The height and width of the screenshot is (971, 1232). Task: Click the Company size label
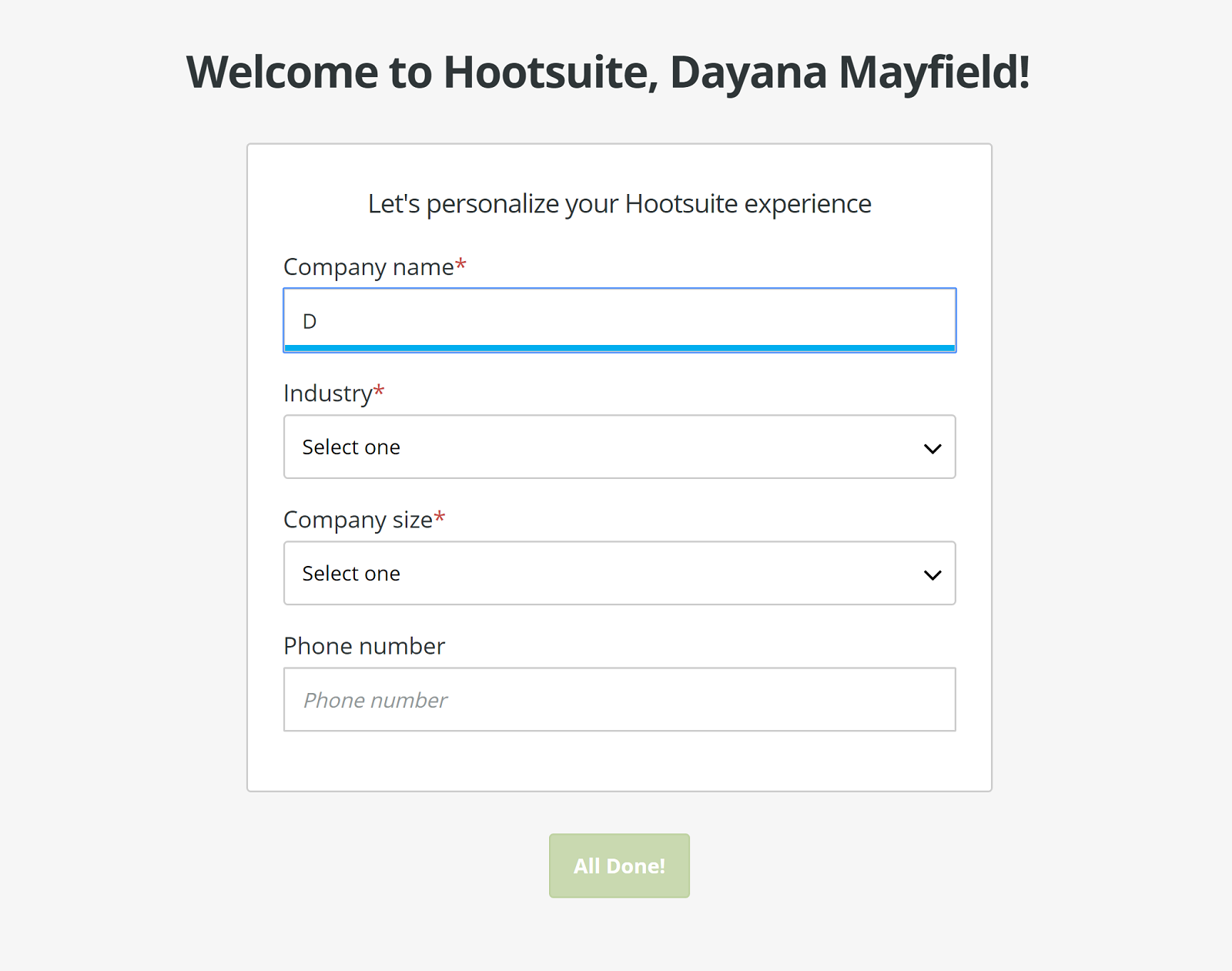tap(357, 520)
